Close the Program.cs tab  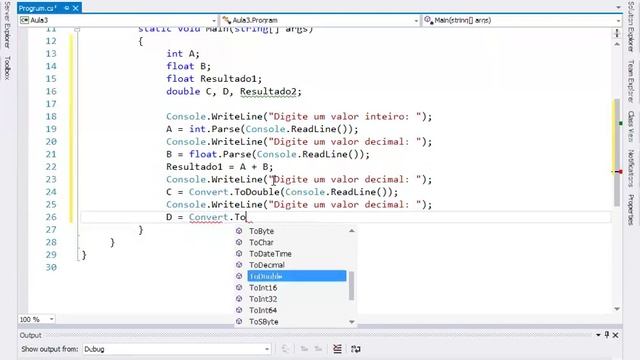coord(76,8)
